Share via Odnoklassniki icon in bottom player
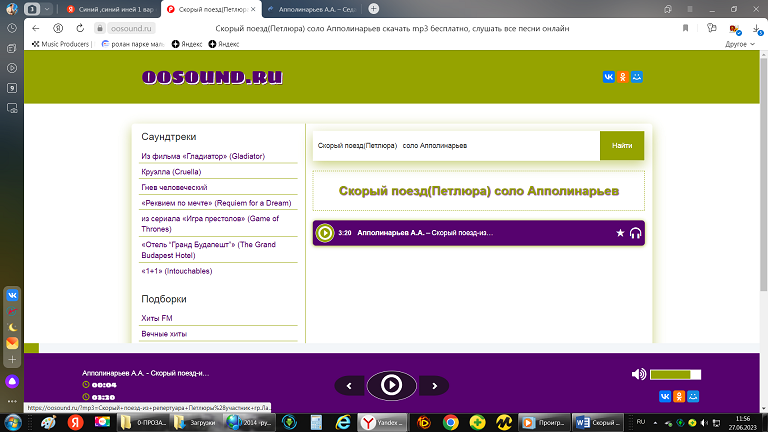768x432 pixels. [x=679, y=396]
